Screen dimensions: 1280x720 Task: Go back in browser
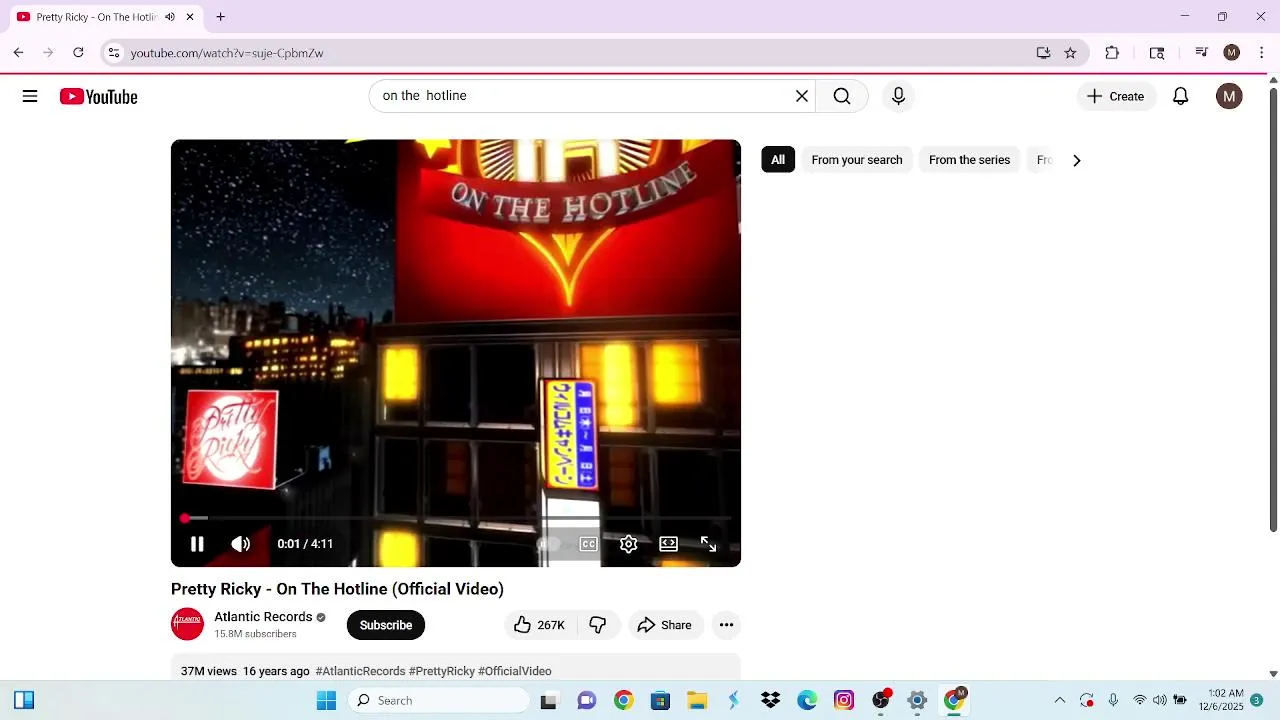(18, 53)
